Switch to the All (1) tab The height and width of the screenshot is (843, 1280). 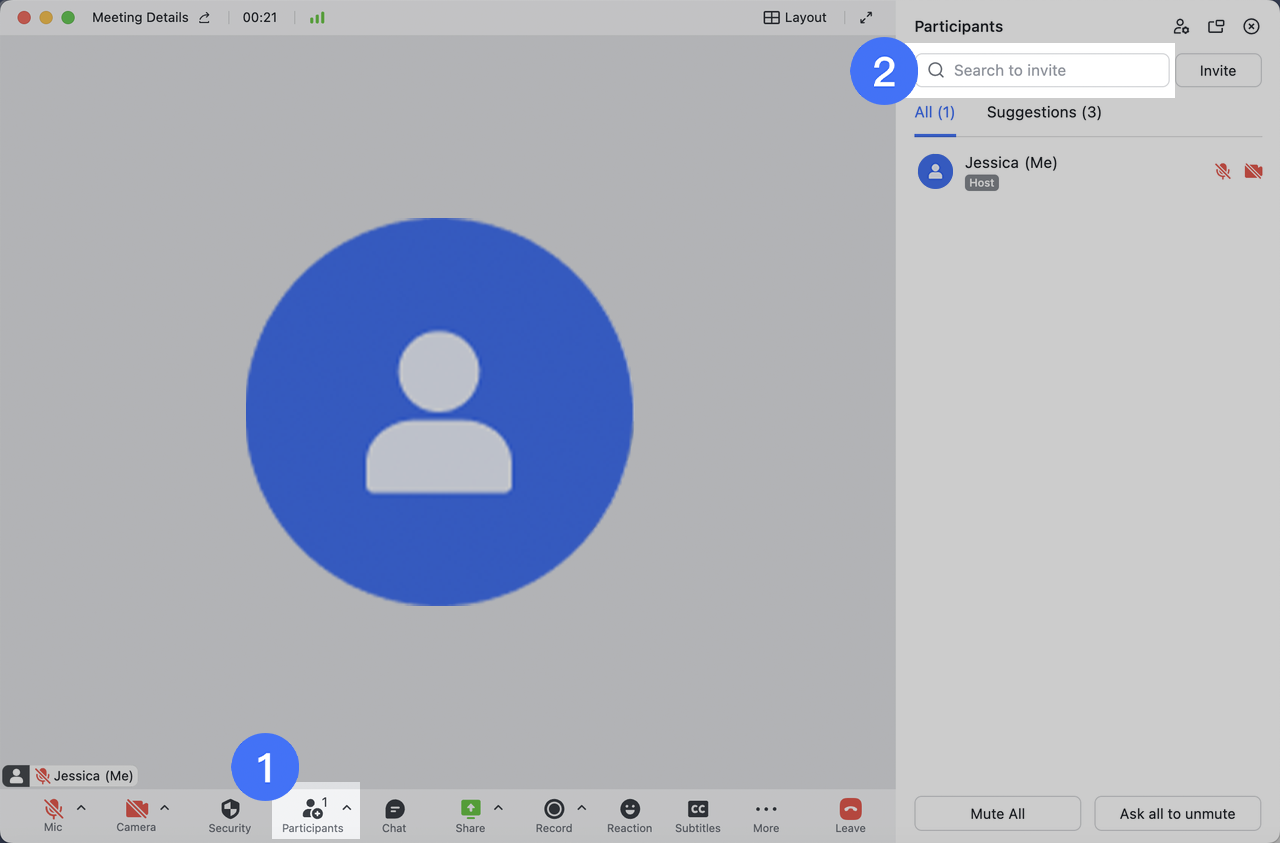coord(935,112)
